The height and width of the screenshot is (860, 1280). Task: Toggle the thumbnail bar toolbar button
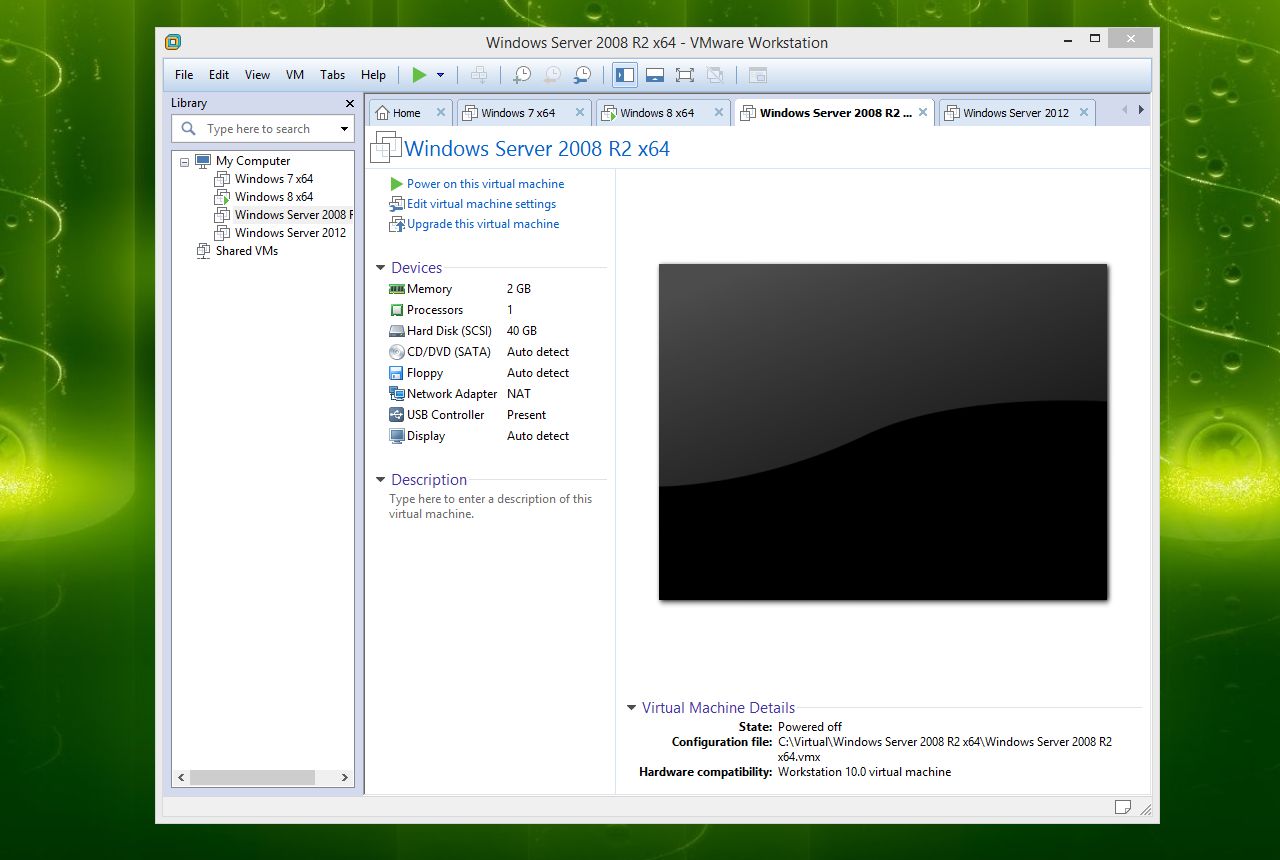pyautogui.click(x=655, y=75)
